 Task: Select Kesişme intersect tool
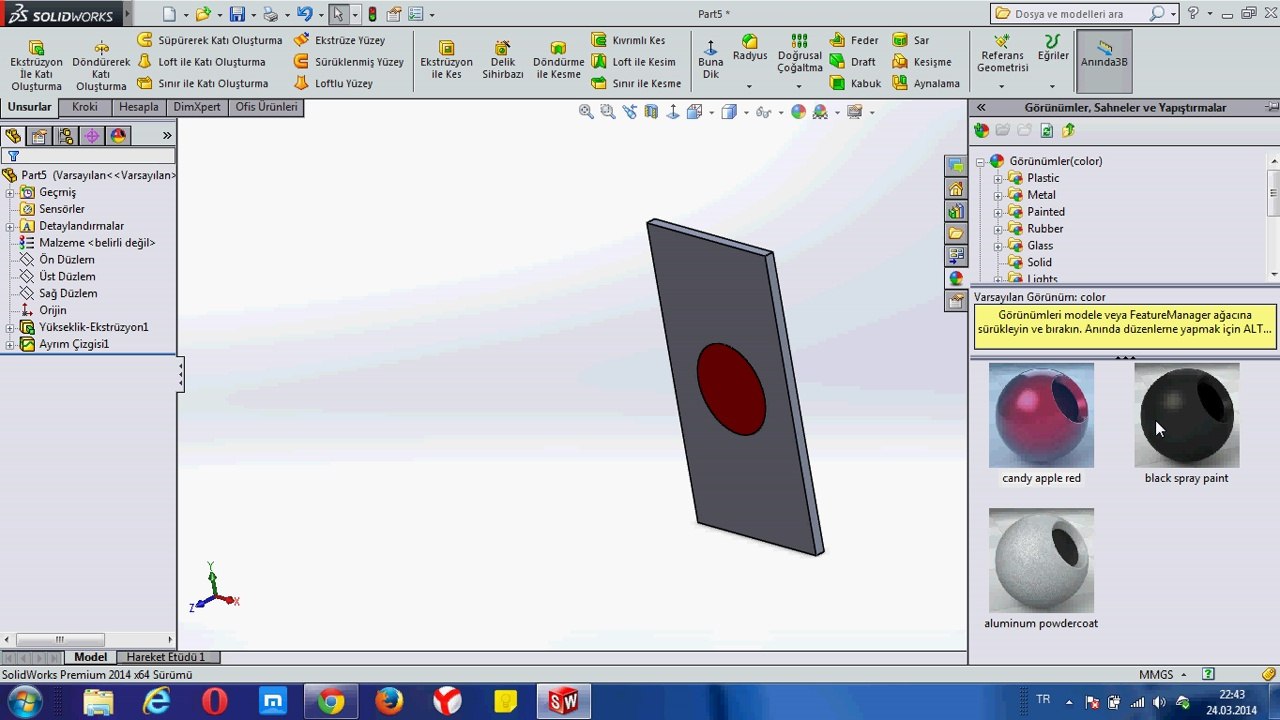tap(922, 62)
